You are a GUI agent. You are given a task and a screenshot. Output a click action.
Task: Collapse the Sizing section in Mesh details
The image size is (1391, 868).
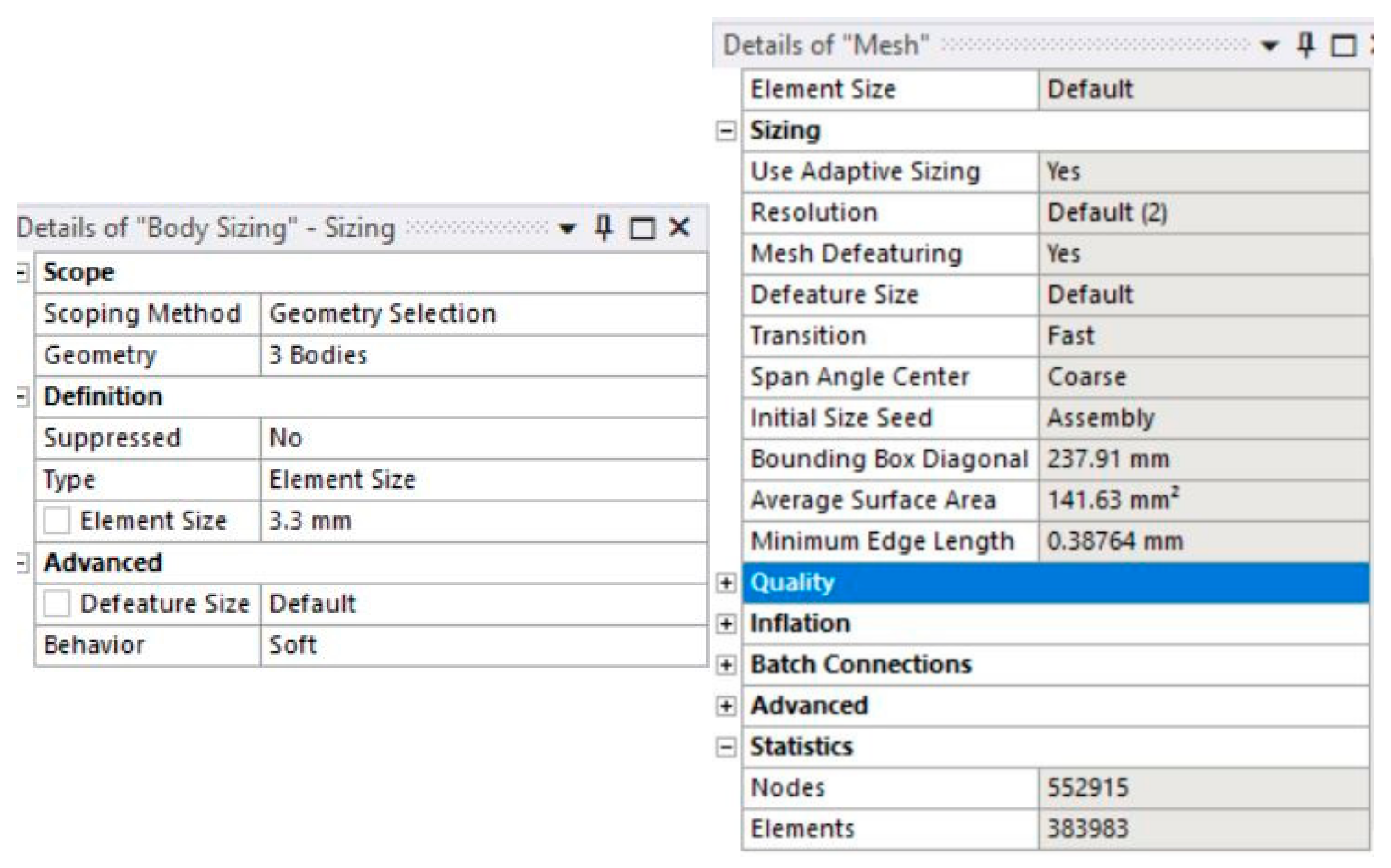coord(726,131)
